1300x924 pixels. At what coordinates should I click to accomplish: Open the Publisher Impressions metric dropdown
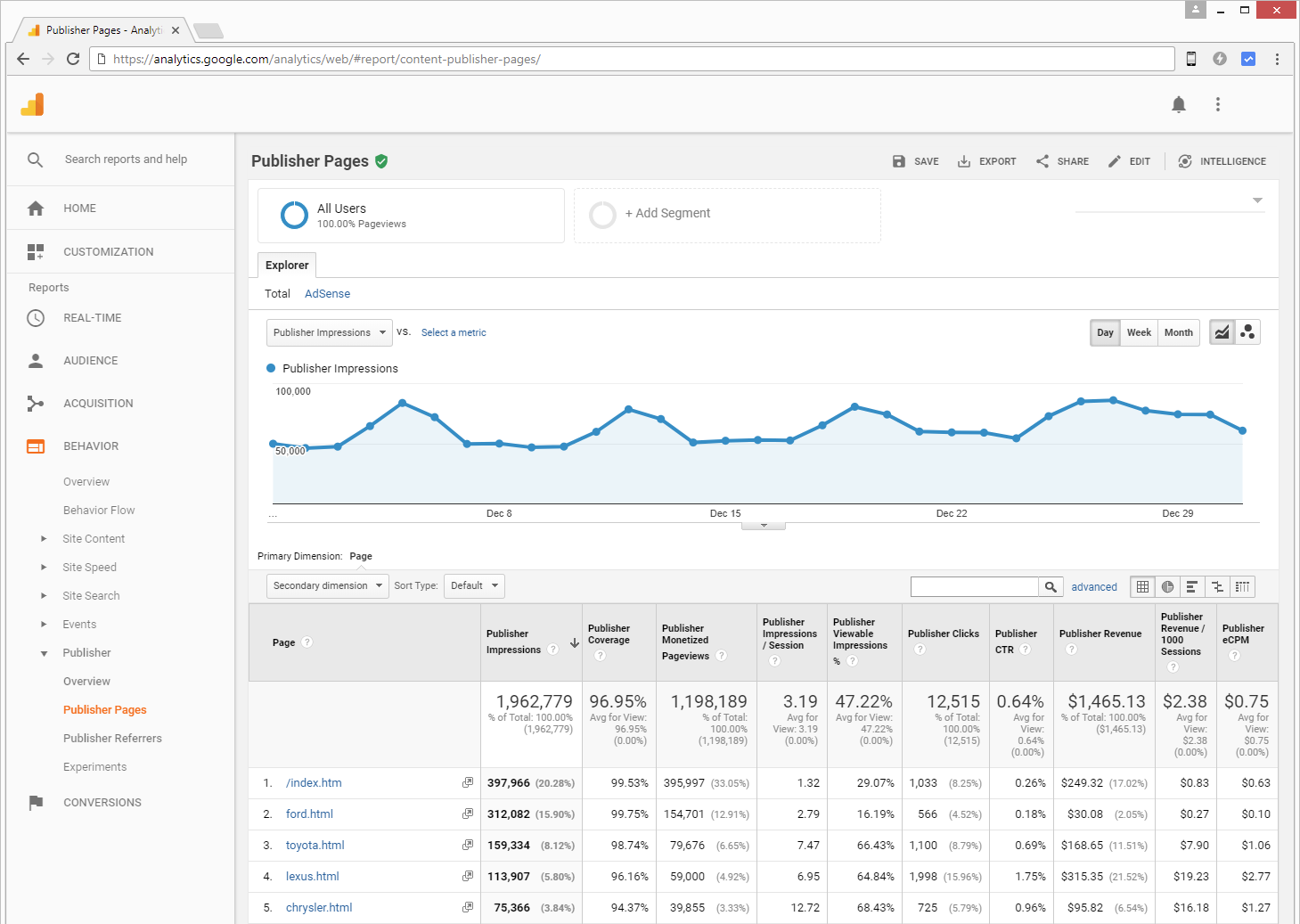click(x=330, y=332)
